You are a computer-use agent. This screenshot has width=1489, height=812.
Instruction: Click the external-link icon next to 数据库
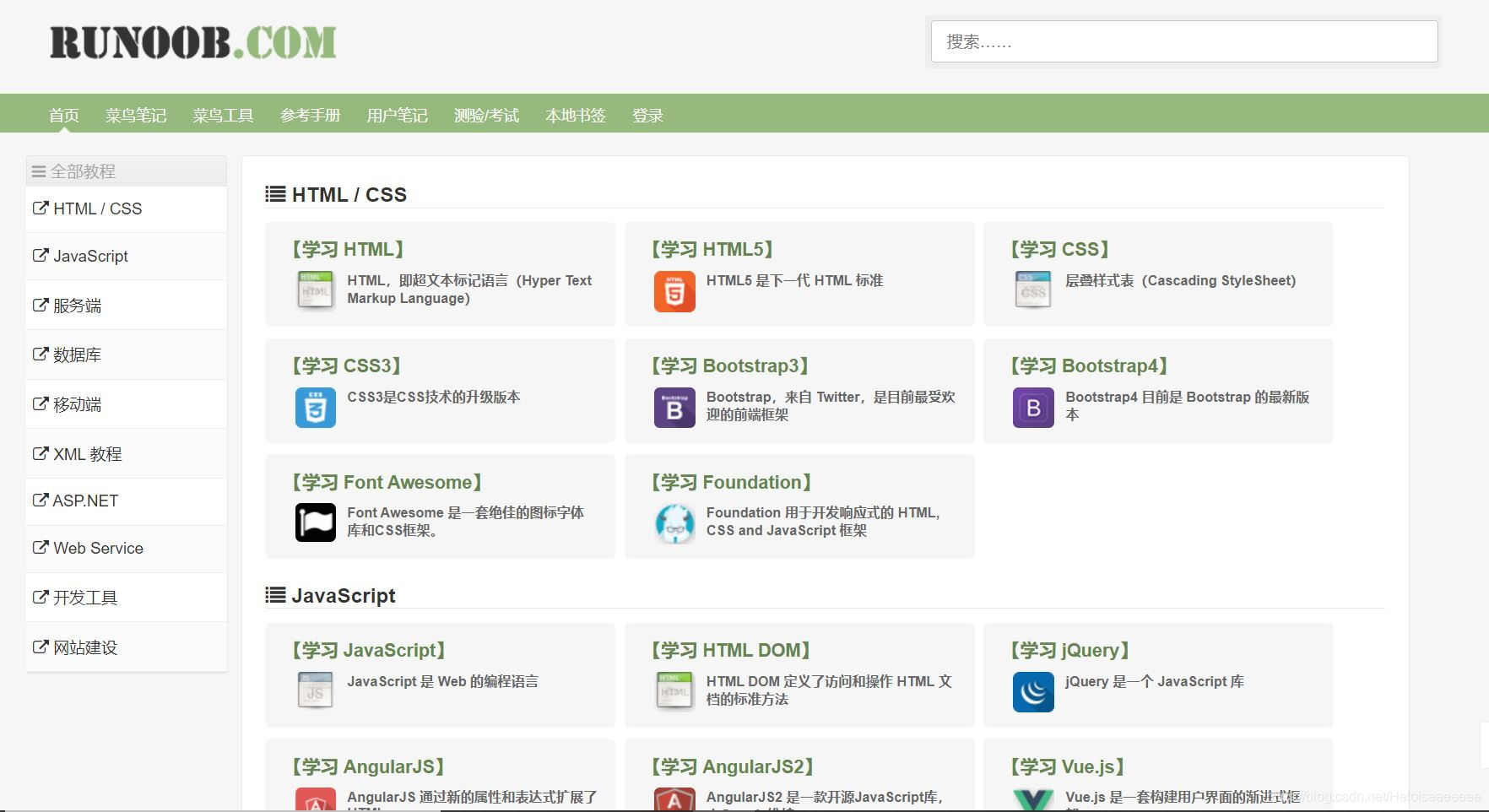(x=41, y=354)
